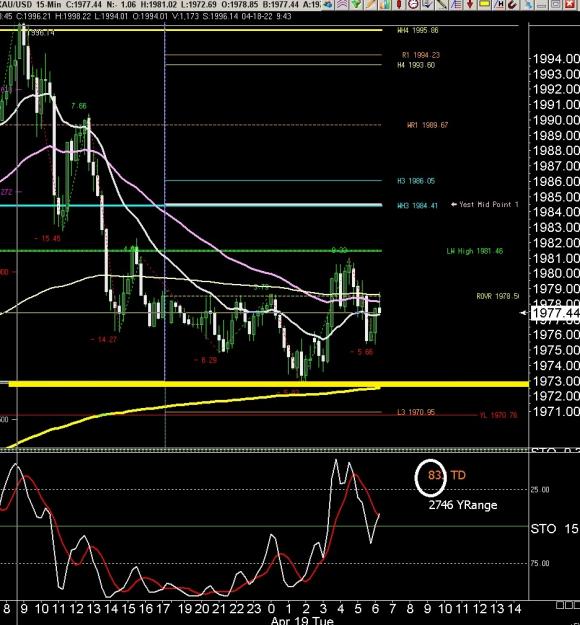
Task: Select the pencil drawing tool
Action: click(x=371, y=4)
